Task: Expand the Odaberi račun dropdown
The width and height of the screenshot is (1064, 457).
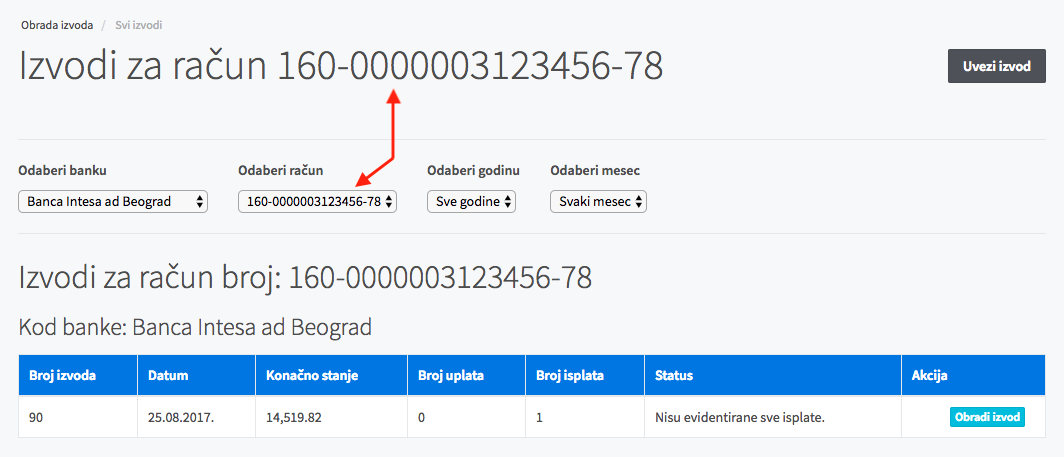Action: tap(317, 202)
